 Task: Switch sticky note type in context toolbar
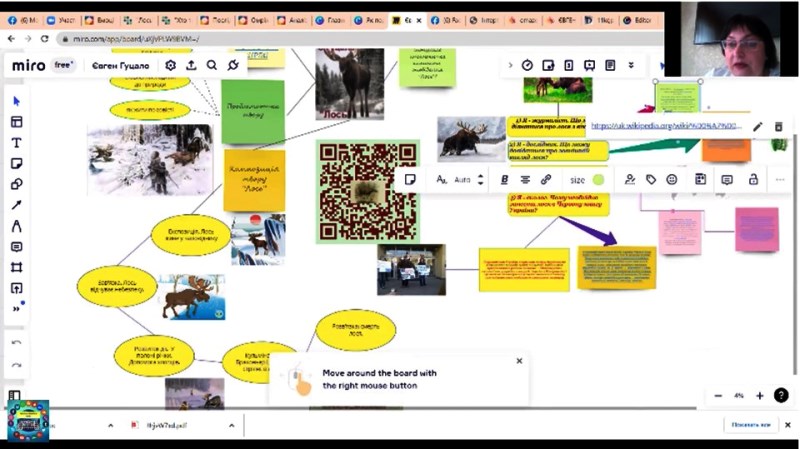tap(410, 180)
